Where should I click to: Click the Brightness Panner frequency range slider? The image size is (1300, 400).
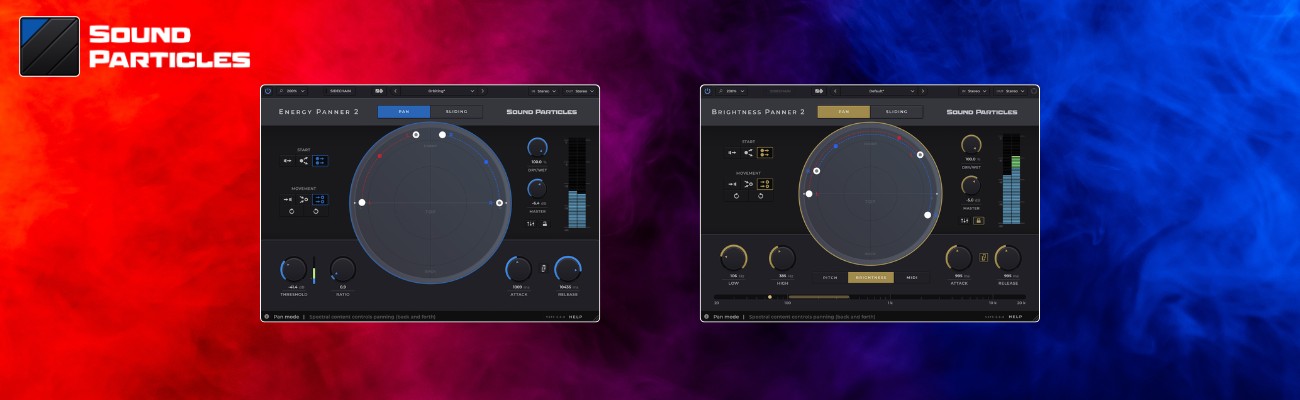(x=870, y=297)
